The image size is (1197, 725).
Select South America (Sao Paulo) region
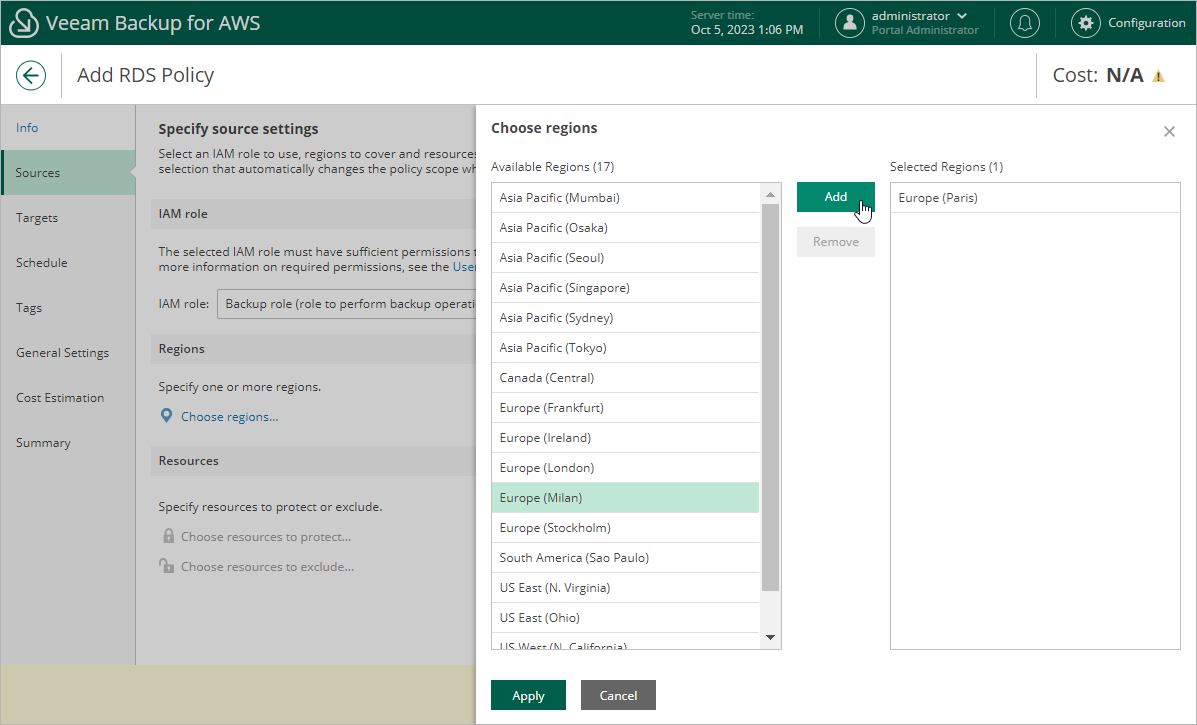pyautogui.click(x=625, y=558)
